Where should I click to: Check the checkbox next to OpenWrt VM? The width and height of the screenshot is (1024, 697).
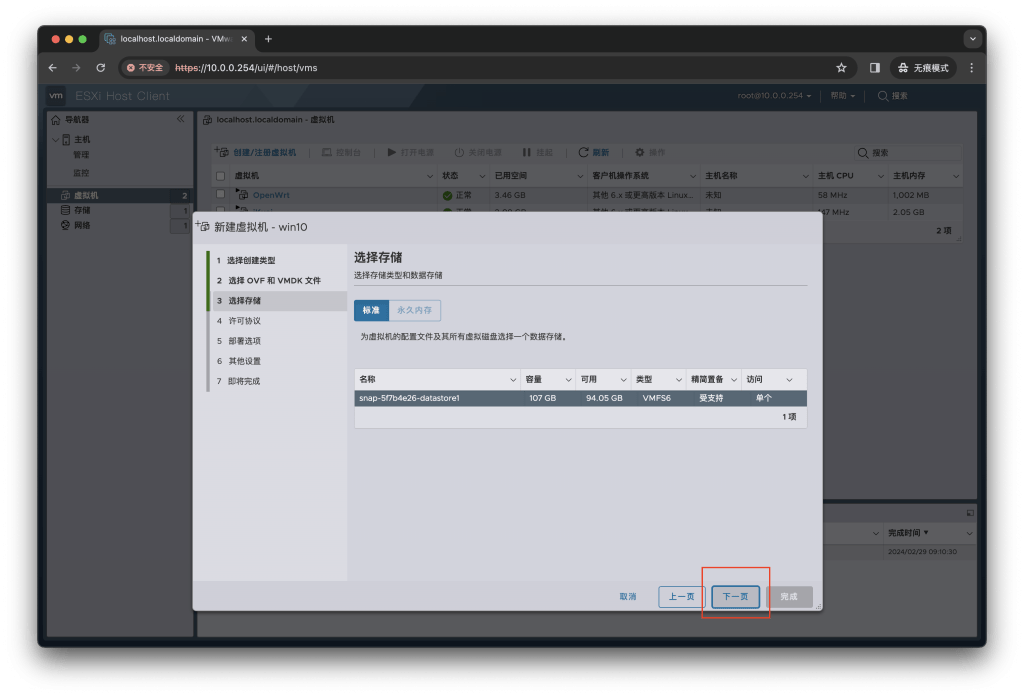(220, 194)
